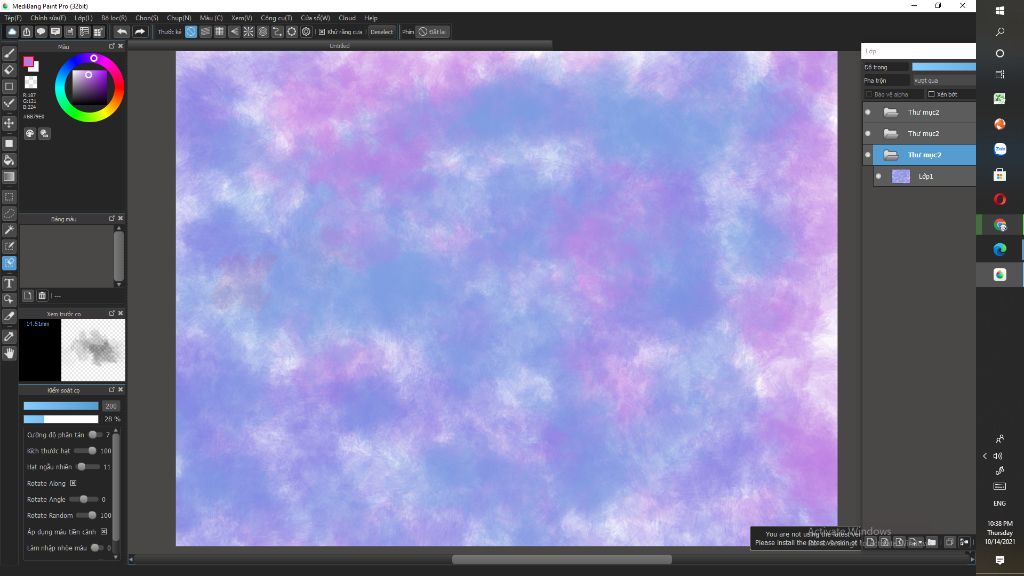Click the Rotate Angle slider
The height and width of the screenshot is (576, 1024).
coord(86,500)
